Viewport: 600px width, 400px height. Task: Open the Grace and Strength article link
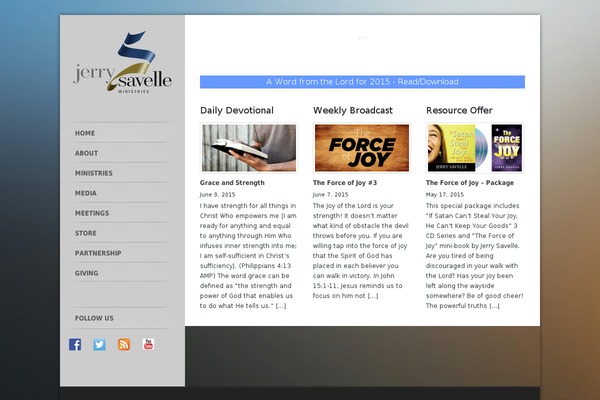click(232, 183)
